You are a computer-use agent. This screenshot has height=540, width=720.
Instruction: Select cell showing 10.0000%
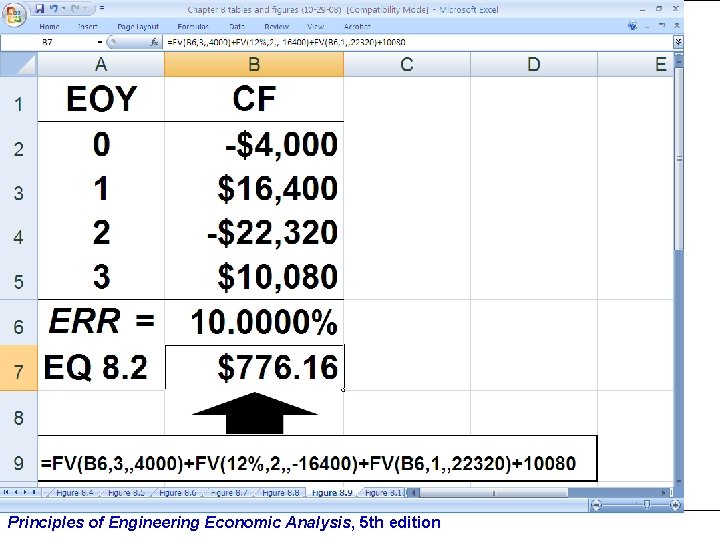tap(254, 322)
